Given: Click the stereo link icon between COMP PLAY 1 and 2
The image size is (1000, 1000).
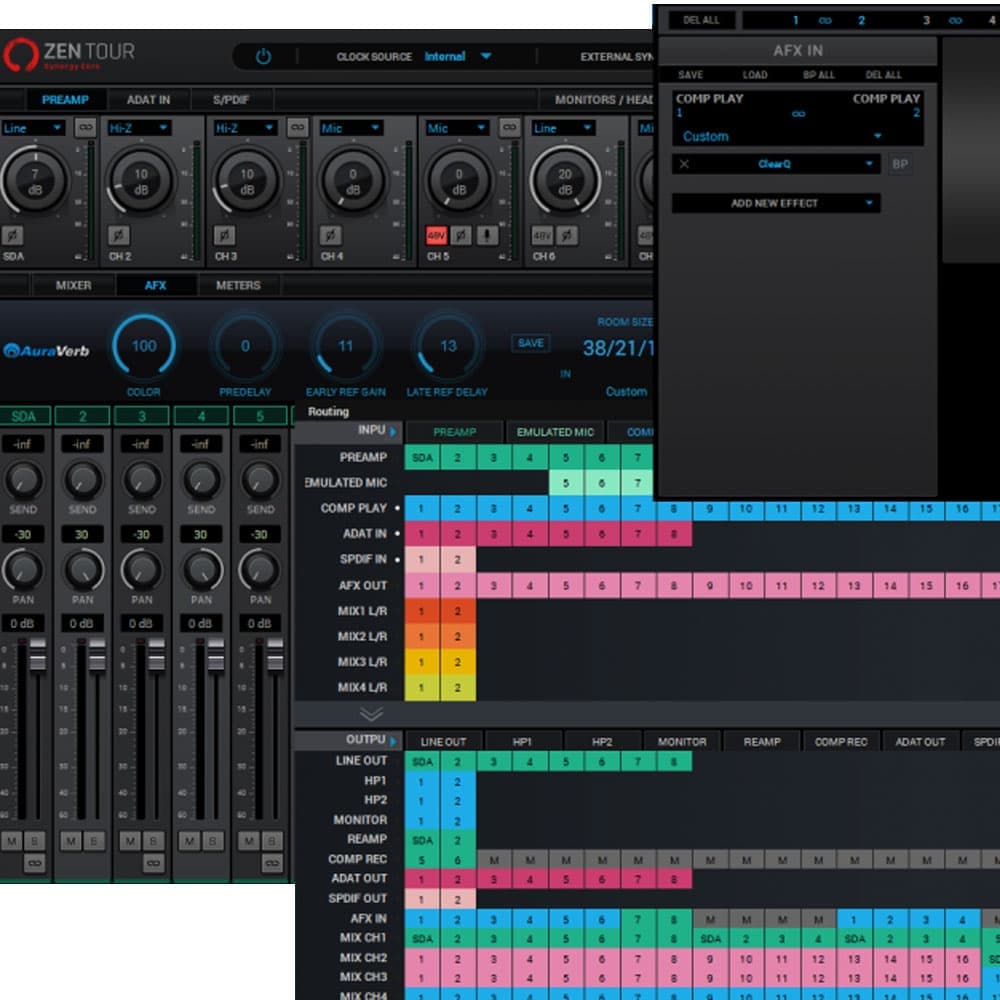Looking at the screenshot, I should [798, 114].
